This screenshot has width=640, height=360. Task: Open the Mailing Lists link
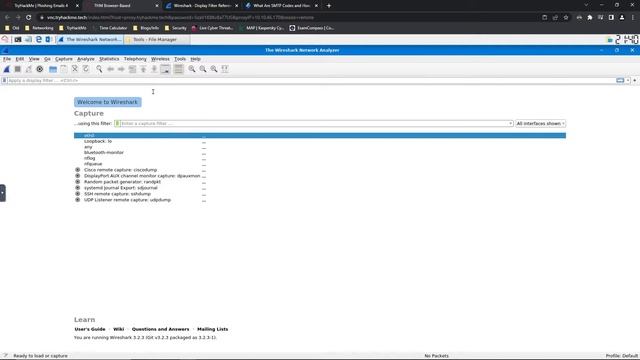213,329
